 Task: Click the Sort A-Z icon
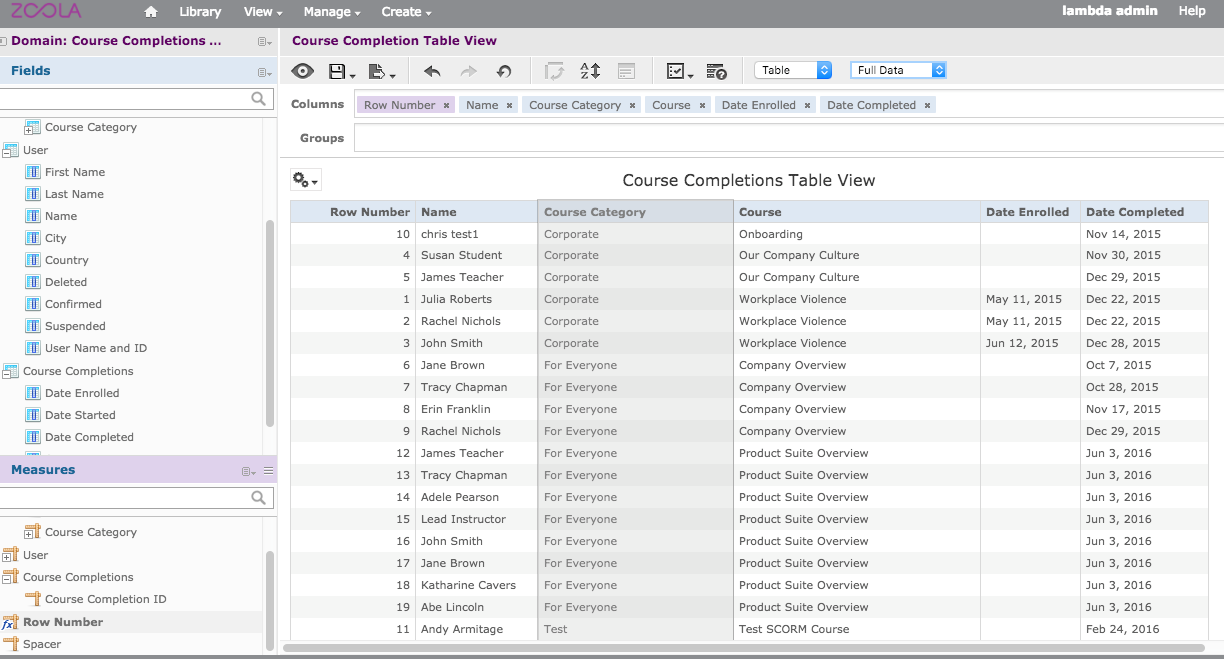coord(590,71)
